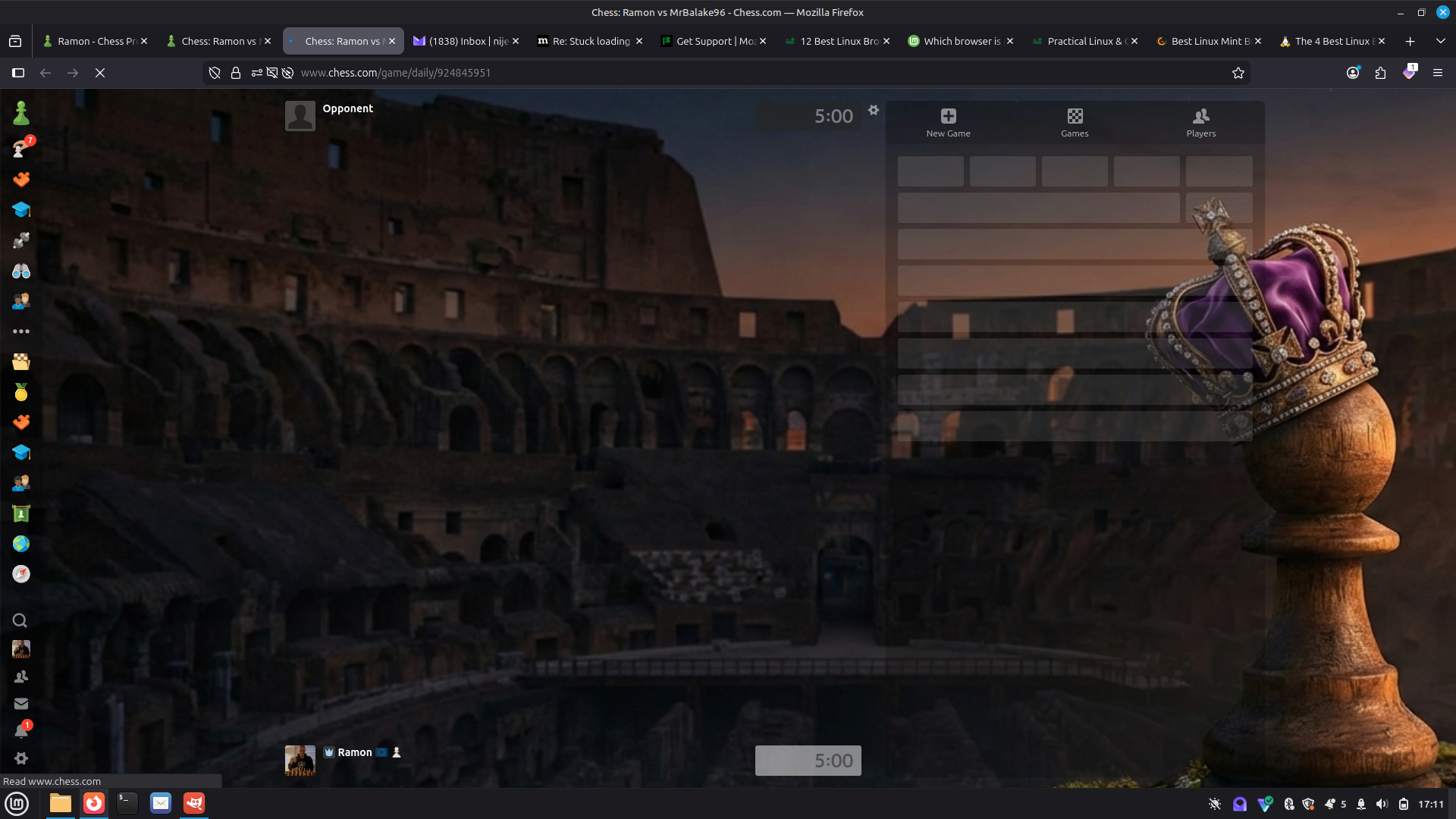The image size is (1456, 819).
Task: Open the sidebar settings gear icon
Action: [21, 758]
